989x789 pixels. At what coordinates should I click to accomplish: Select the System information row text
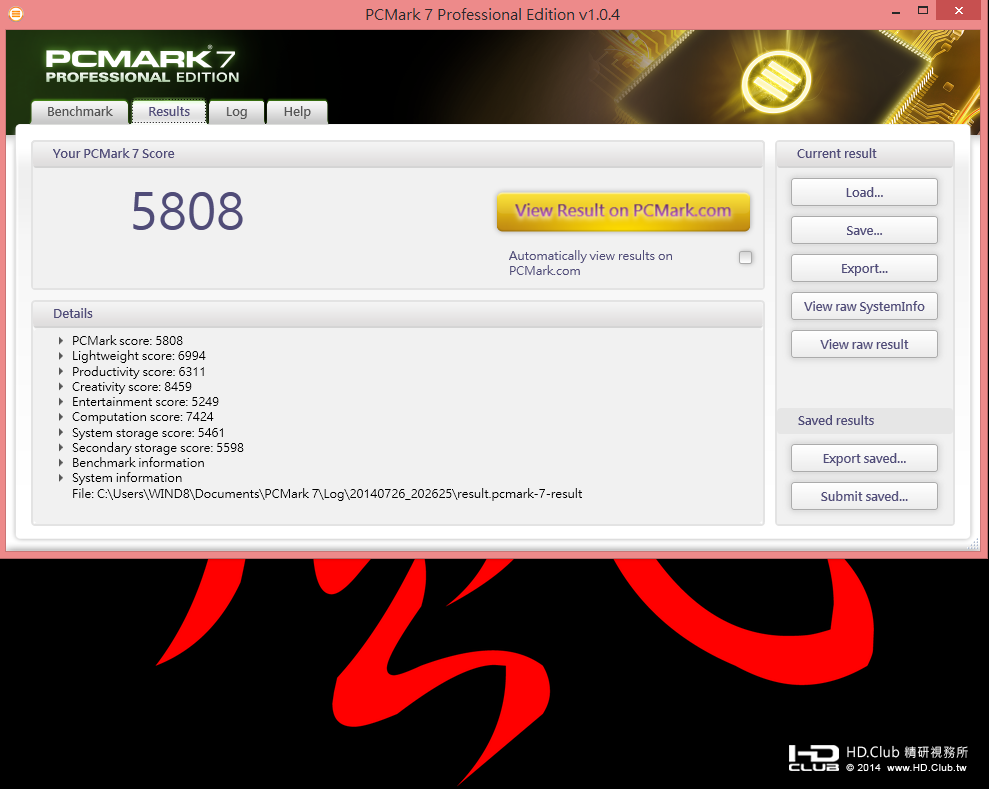127,478
